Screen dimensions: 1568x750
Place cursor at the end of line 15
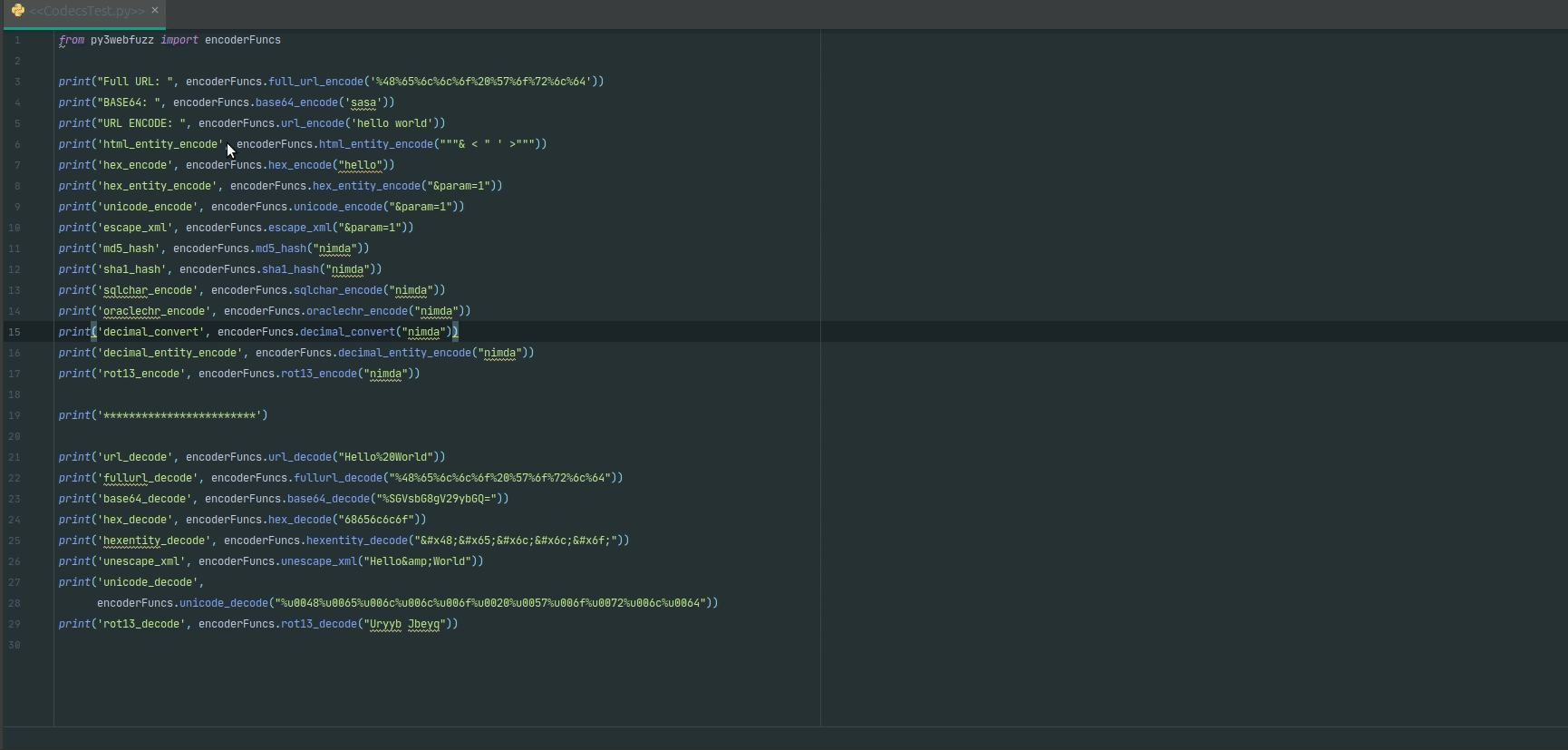point(460,332)
